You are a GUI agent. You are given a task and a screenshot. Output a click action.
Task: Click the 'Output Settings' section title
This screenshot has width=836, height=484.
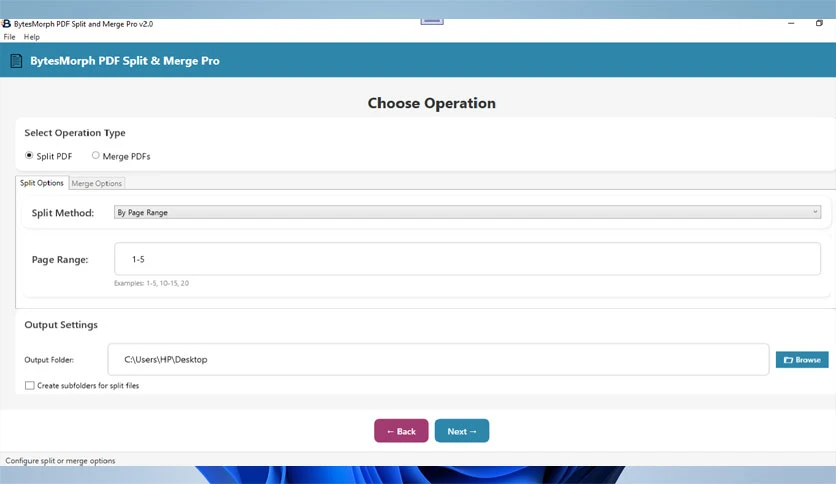point(61,325)
